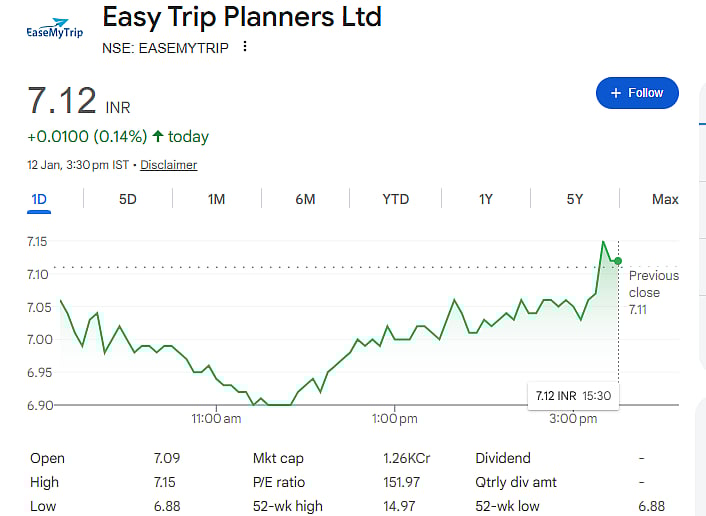Viewport: 706px width, 516px height.
Task: Click the green end-of-day chart marker dot
Action: [x=618, y=261]
